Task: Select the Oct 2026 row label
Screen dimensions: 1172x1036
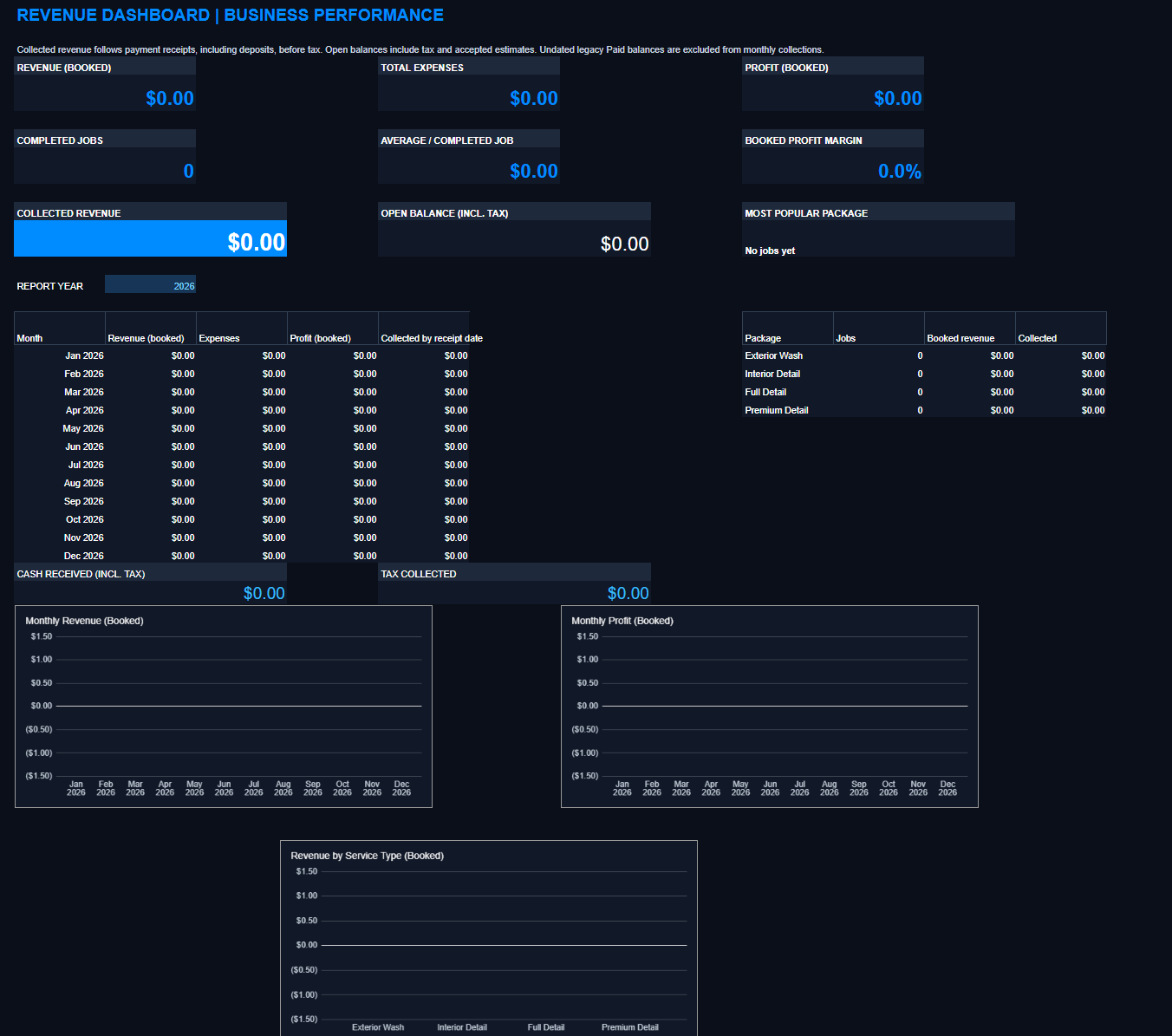Action: (85, 519)
